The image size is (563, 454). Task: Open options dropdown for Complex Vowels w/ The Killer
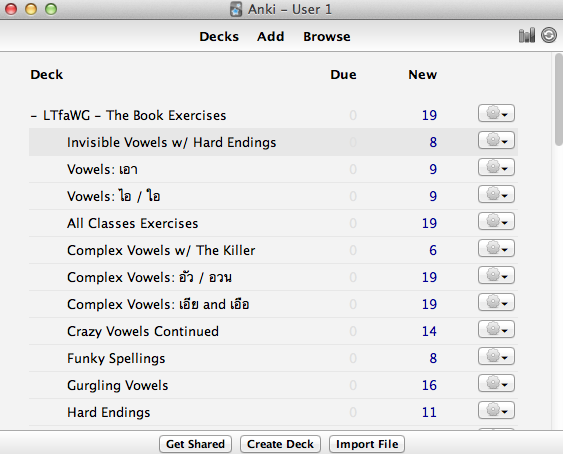(x=496, y=248)
